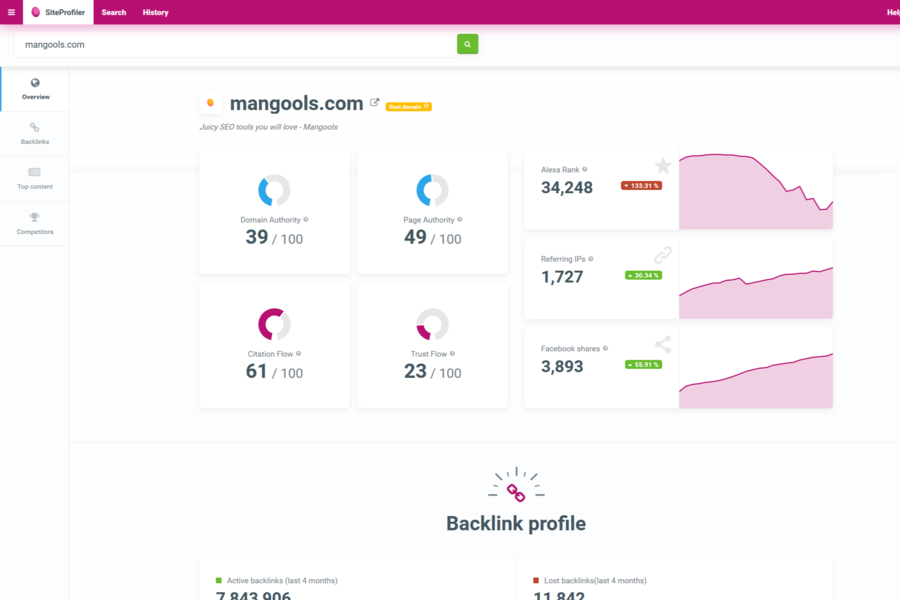Click the Referring IPs link icon

pyautogui.click(x=663, y=255)
